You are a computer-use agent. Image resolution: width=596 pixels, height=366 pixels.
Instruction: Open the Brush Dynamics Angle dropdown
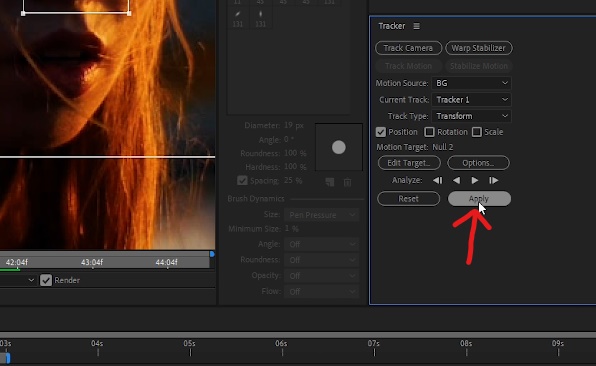click(x=322, y=244)
